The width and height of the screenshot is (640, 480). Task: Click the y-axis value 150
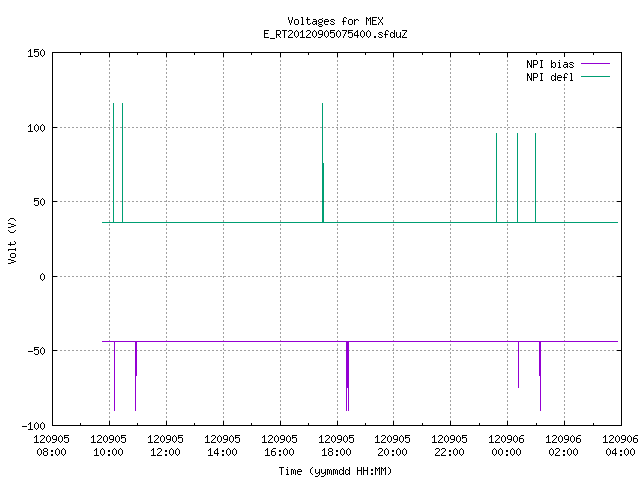(36, 53)
